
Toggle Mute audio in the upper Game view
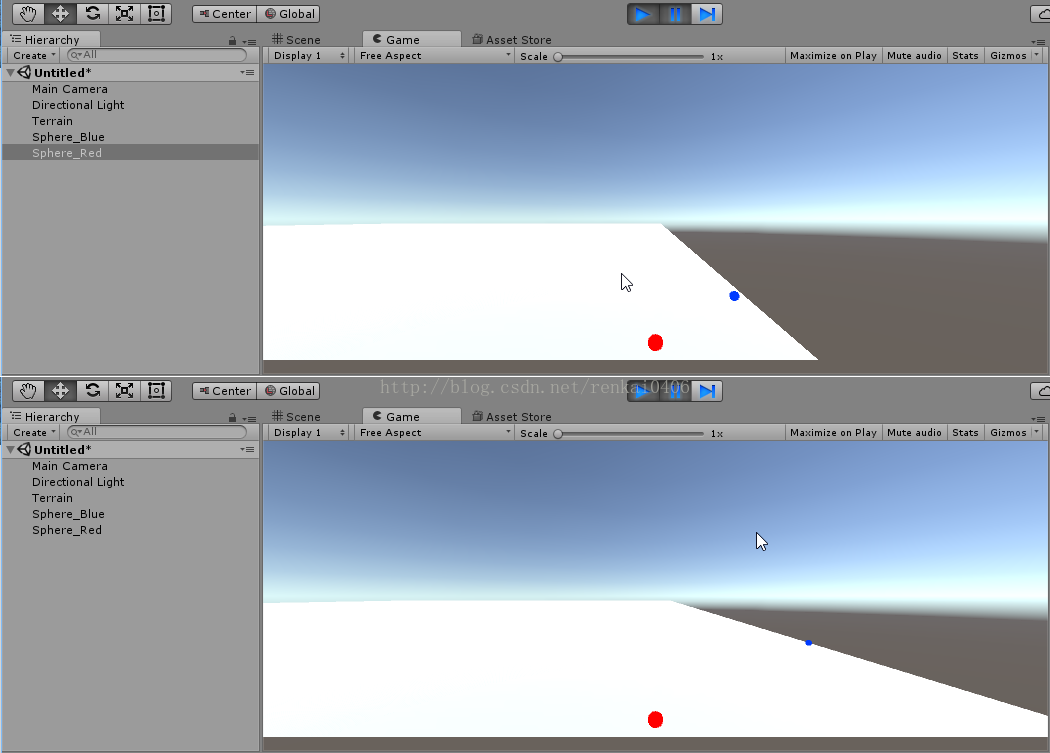tap(914, 56)
